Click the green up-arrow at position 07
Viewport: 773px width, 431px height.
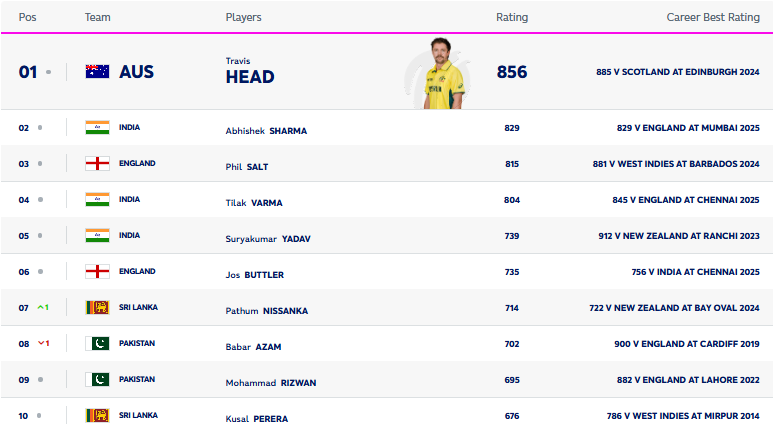pyautogui.click(x=42, y=307)
